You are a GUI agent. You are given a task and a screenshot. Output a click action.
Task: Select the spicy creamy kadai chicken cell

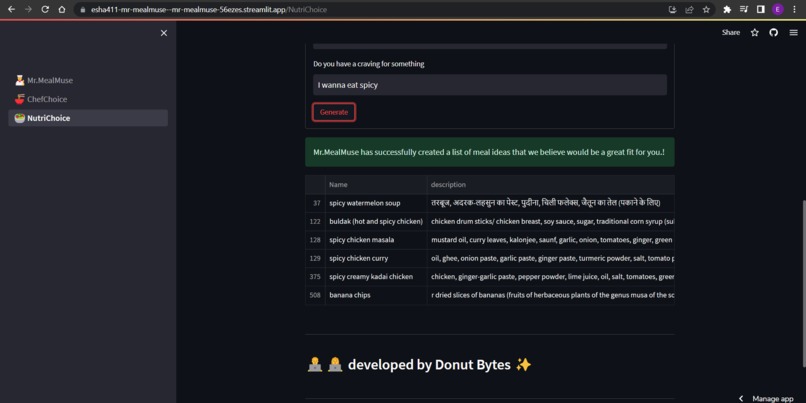tap(376, 277)
